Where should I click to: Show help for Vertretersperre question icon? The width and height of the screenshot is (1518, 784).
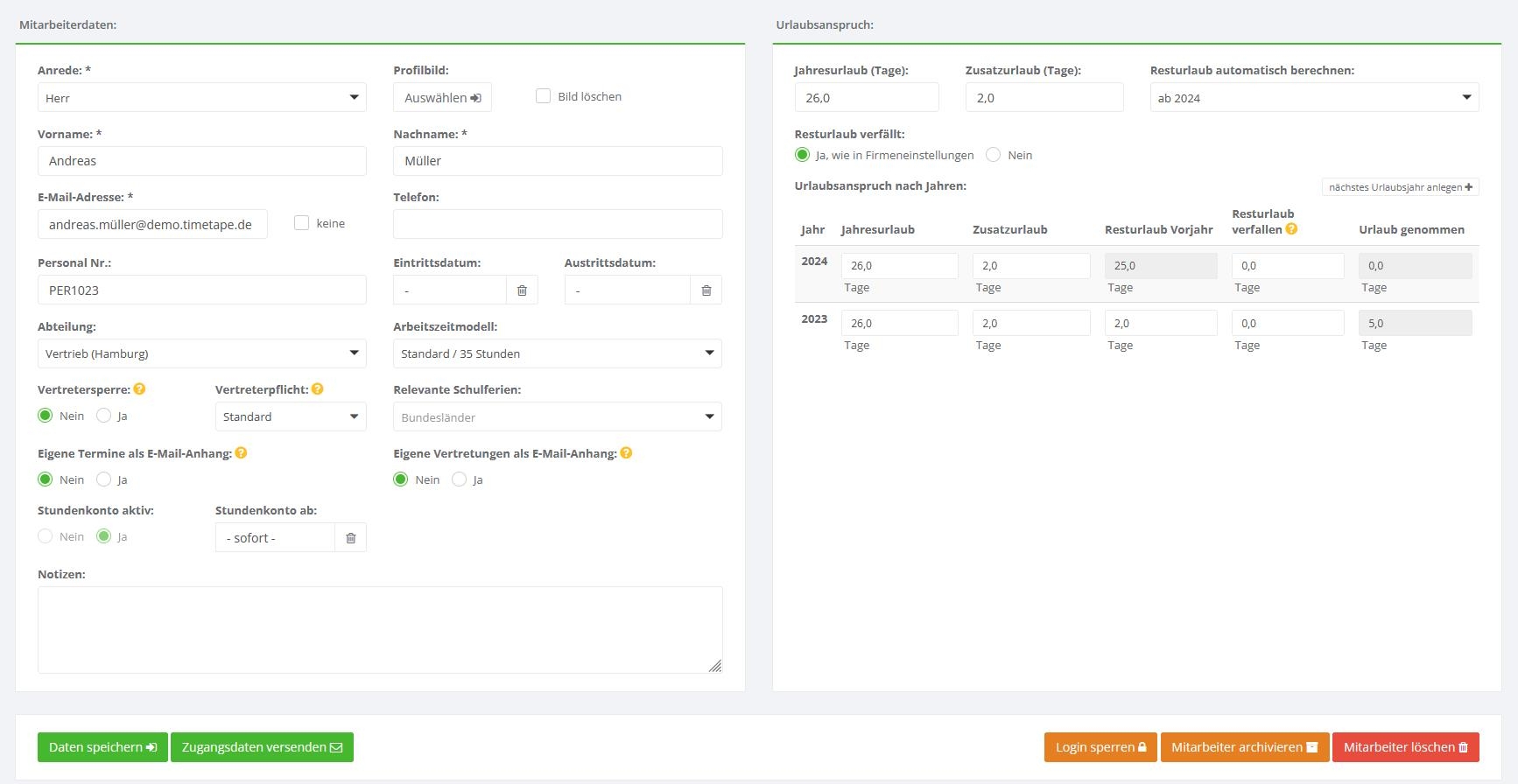click(139, 389)
